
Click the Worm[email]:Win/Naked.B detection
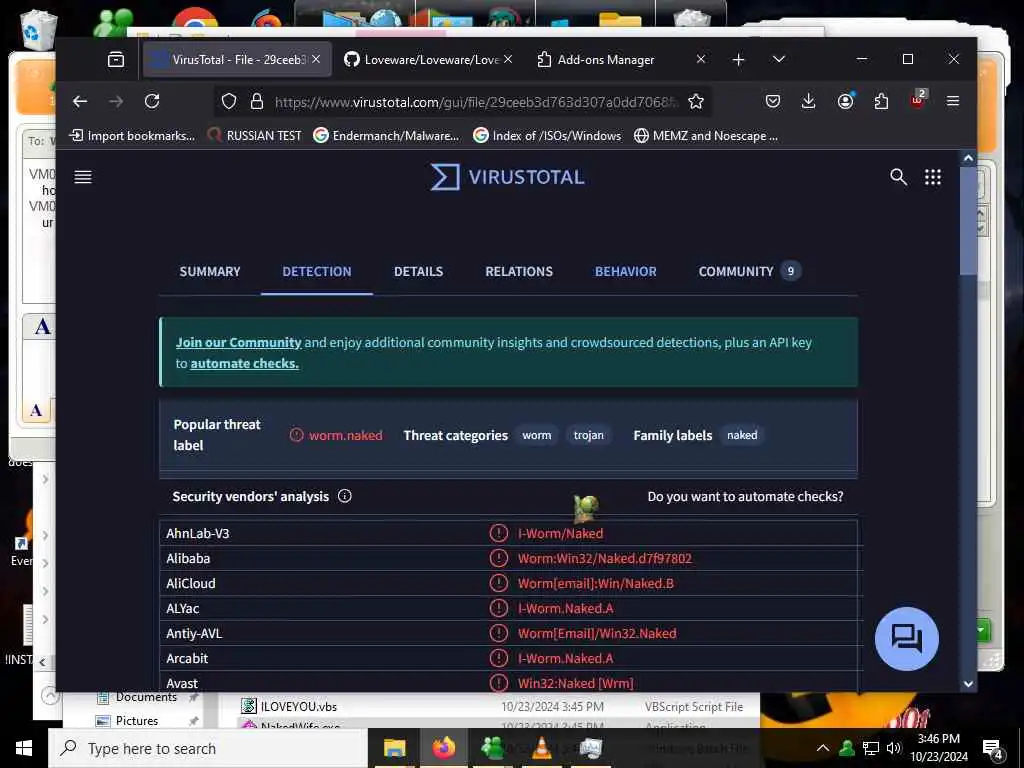pyautogui.click(x=596, y=583)
